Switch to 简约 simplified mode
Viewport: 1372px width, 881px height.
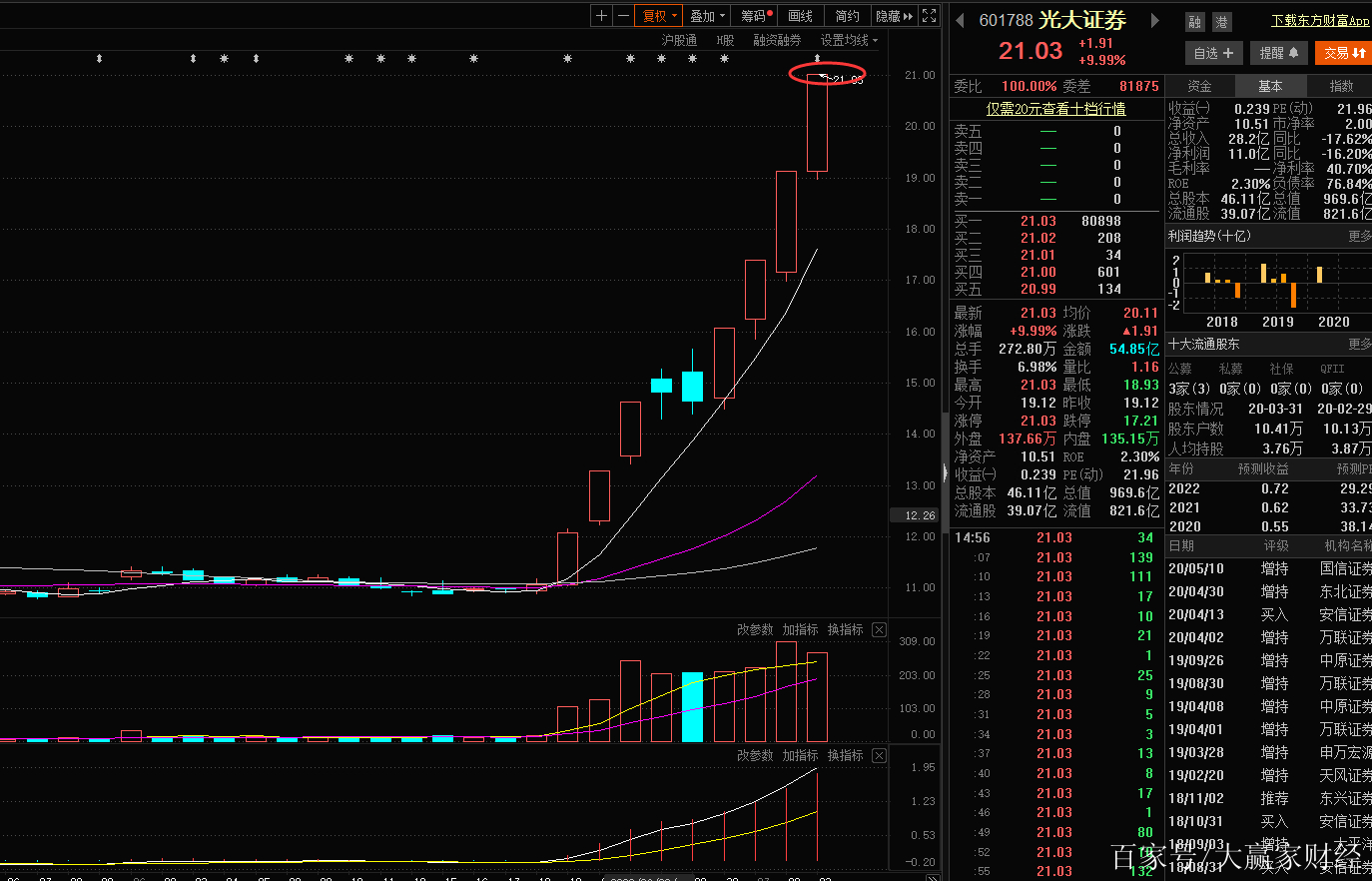[x=847, y=16]
